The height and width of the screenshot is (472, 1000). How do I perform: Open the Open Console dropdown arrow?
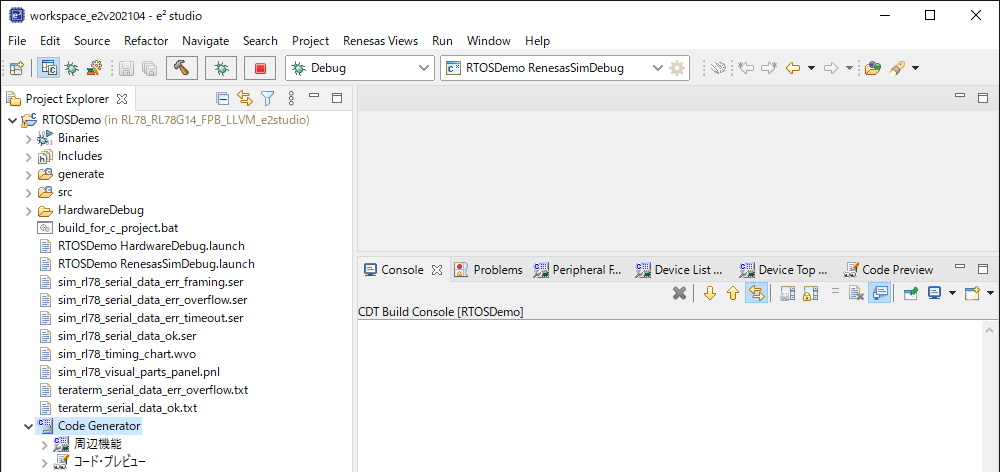(990, 293)
